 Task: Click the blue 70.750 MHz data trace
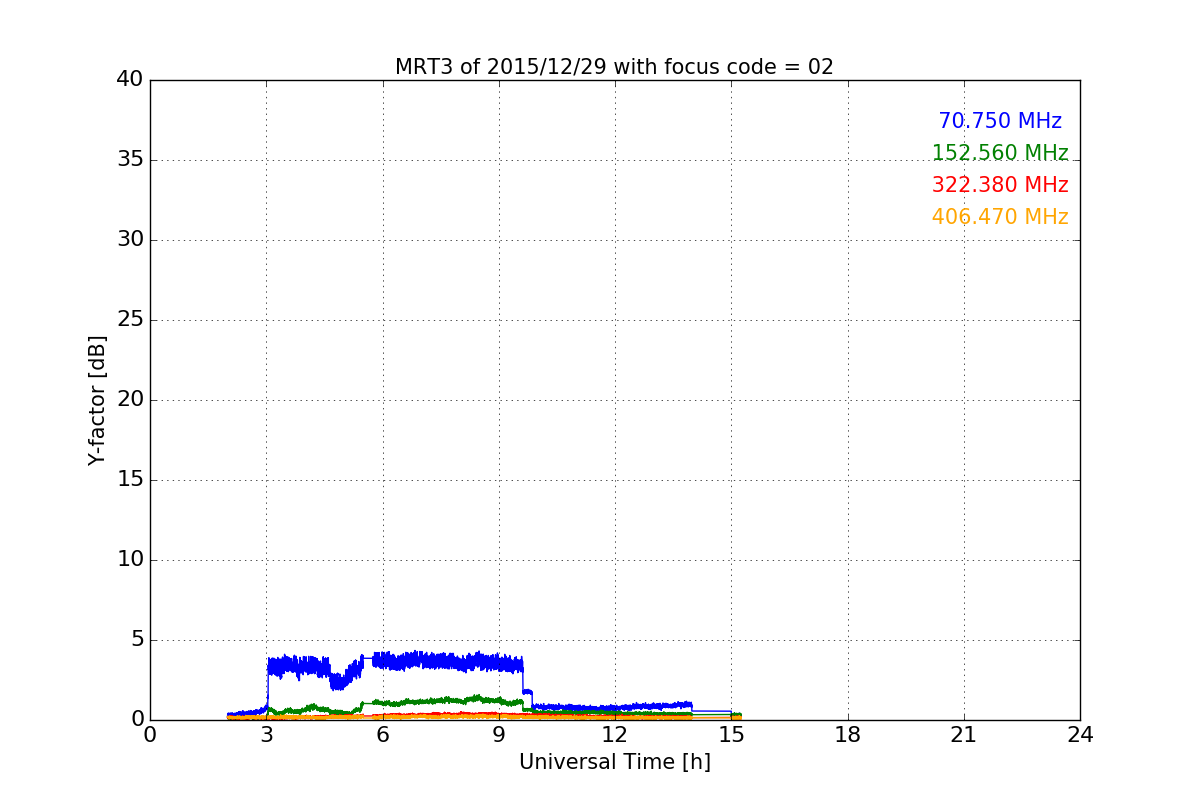pyautogui.click(x=440, y=661)
